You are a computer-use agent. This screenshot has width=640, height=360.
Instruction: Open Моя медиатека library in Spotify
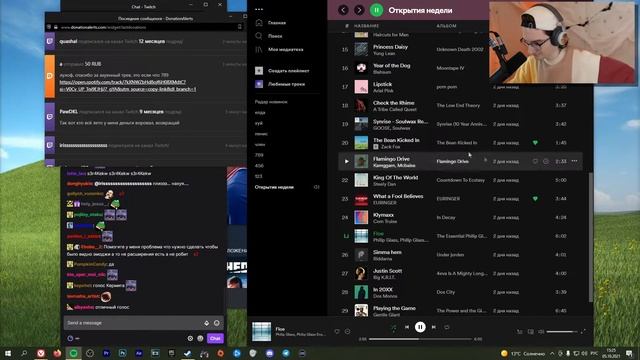point(279,49)
